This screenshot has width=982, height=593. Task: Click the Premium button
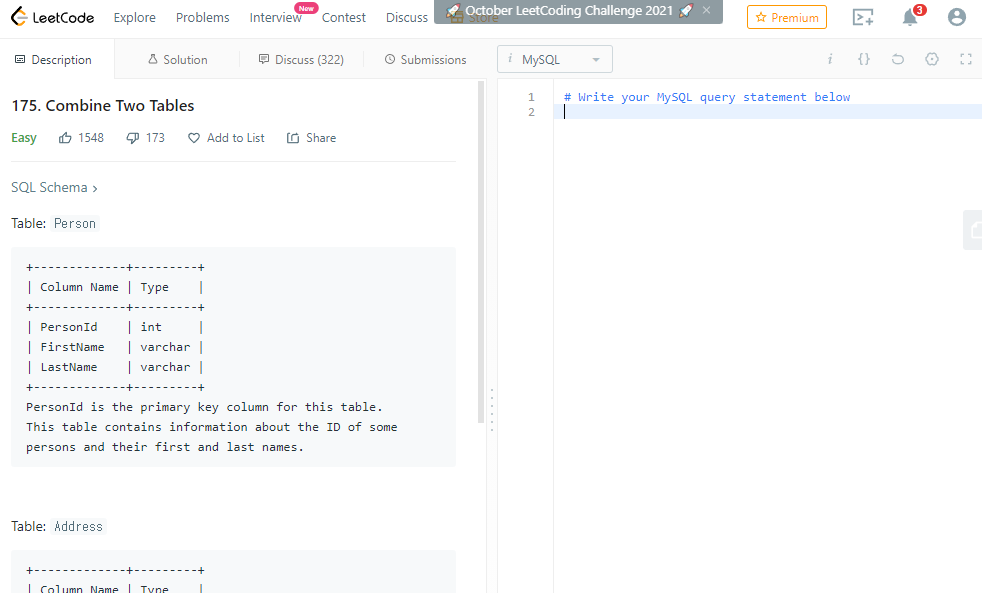pos(787,18)
